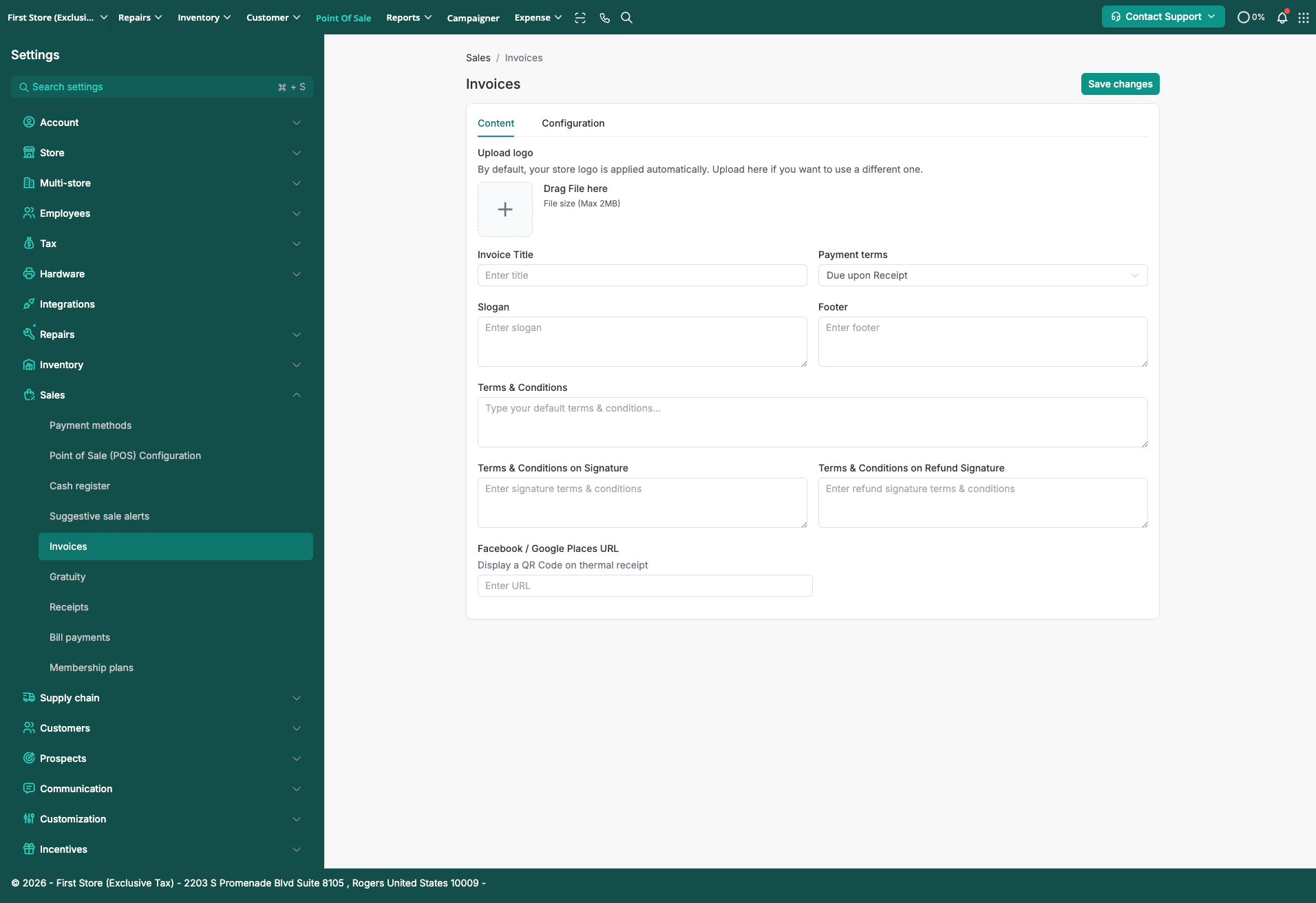
Task: Go to Point Of Sale link
Action: tap(343, 18)
